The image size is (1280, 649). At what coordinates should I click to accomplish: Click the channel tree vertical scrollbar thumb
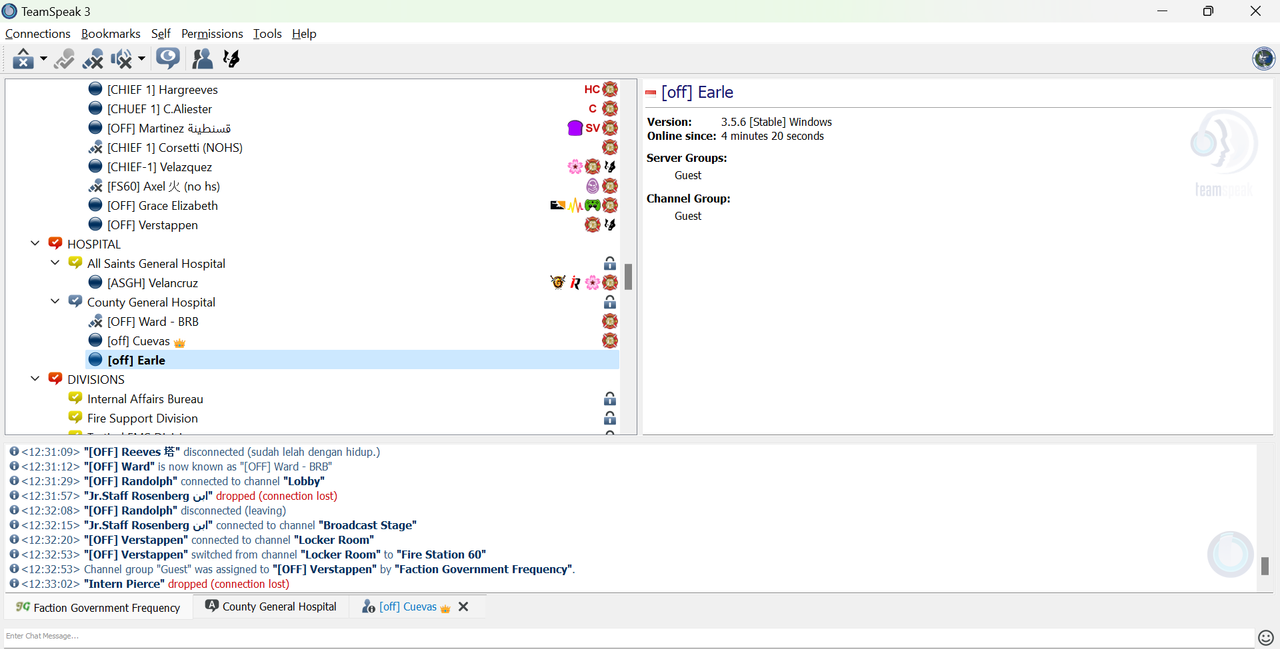(x=629, y=277)
